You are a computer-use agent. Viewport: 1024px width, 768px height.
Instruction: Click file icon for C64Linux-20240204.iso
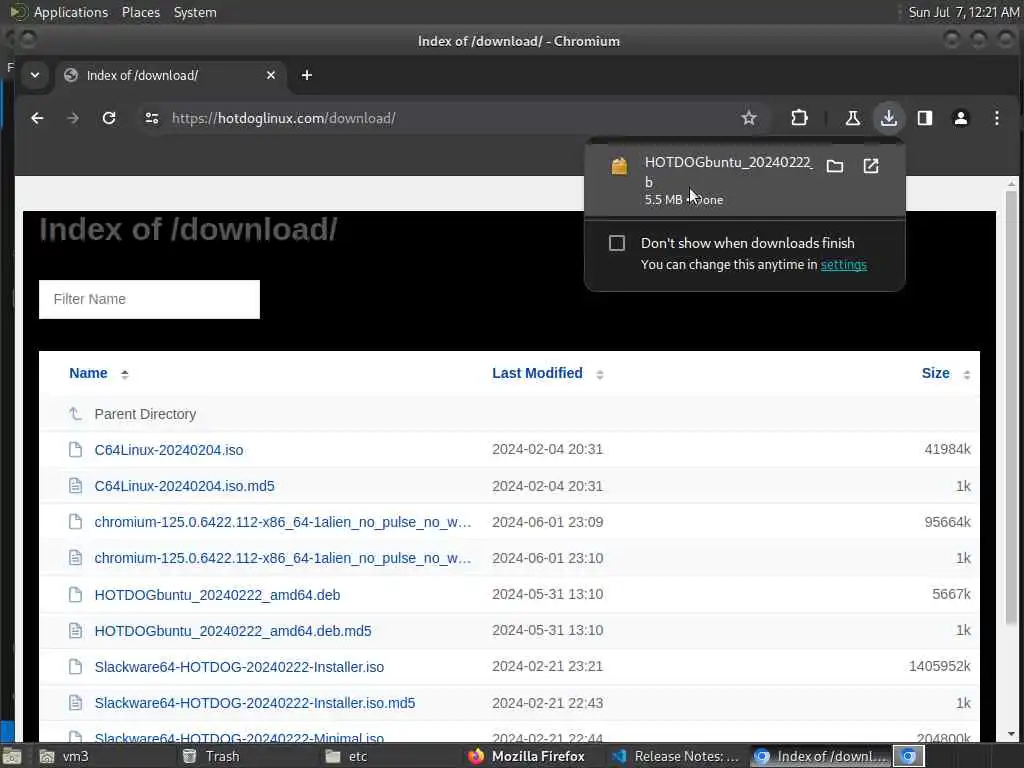pyautogui.click(x=76, y=449)
